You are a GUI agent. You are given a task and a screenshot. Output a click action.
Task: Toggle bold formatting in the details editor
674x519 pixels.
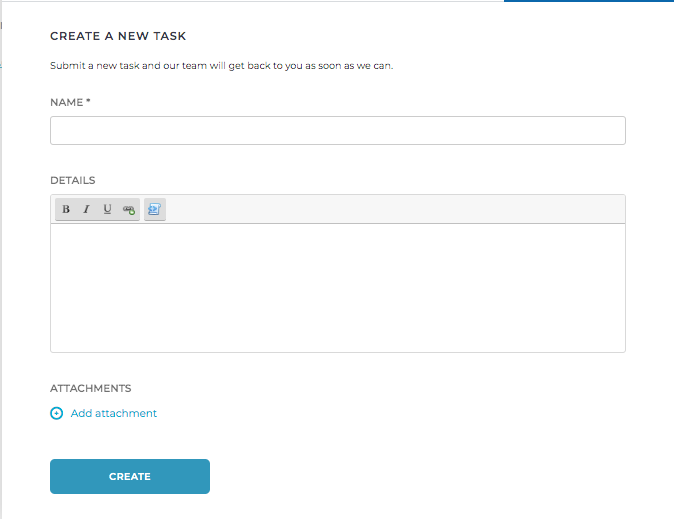pos(66,210)
